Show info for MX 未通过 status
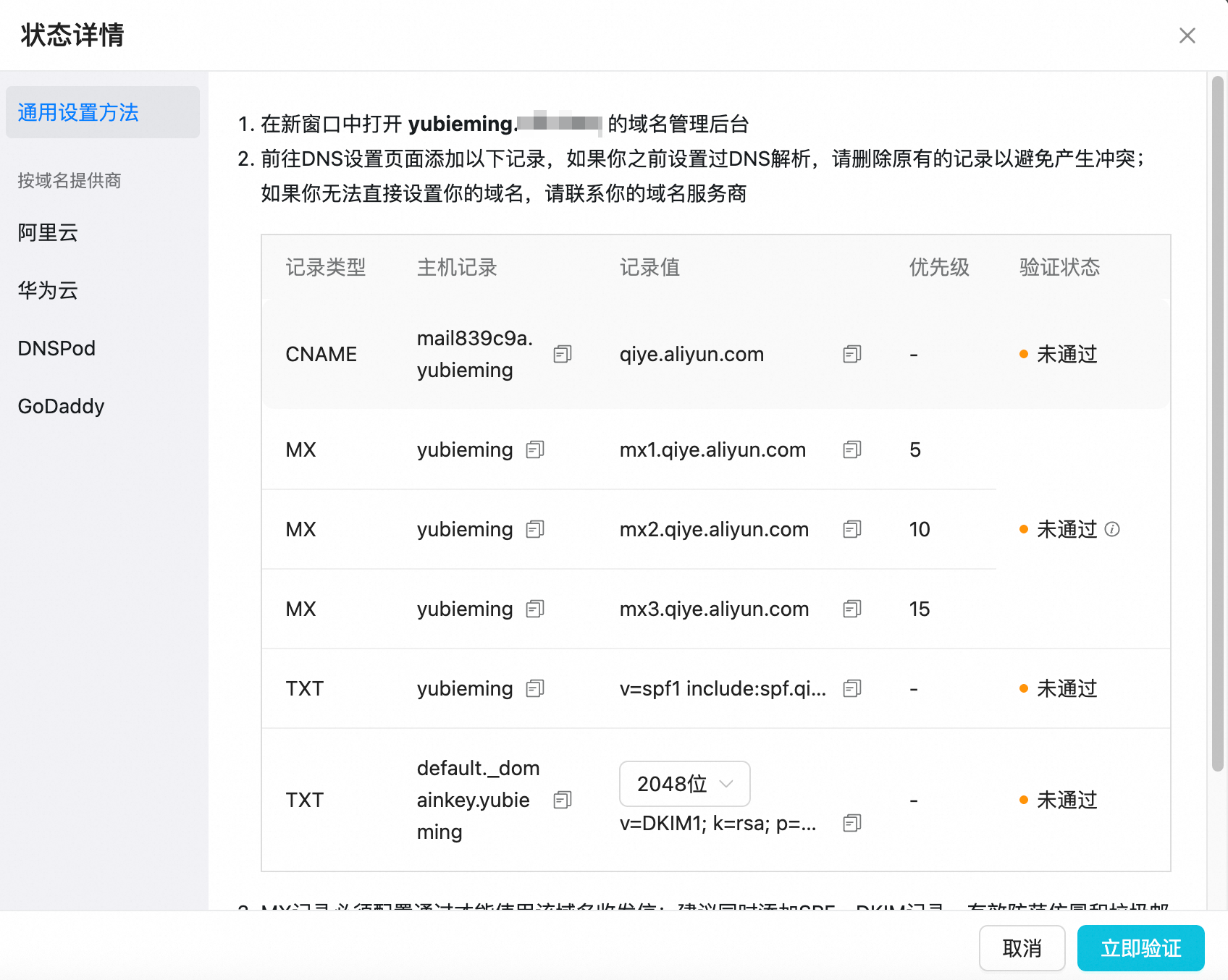This screenshot has width=1228, height=980. tap(1112, 529)
